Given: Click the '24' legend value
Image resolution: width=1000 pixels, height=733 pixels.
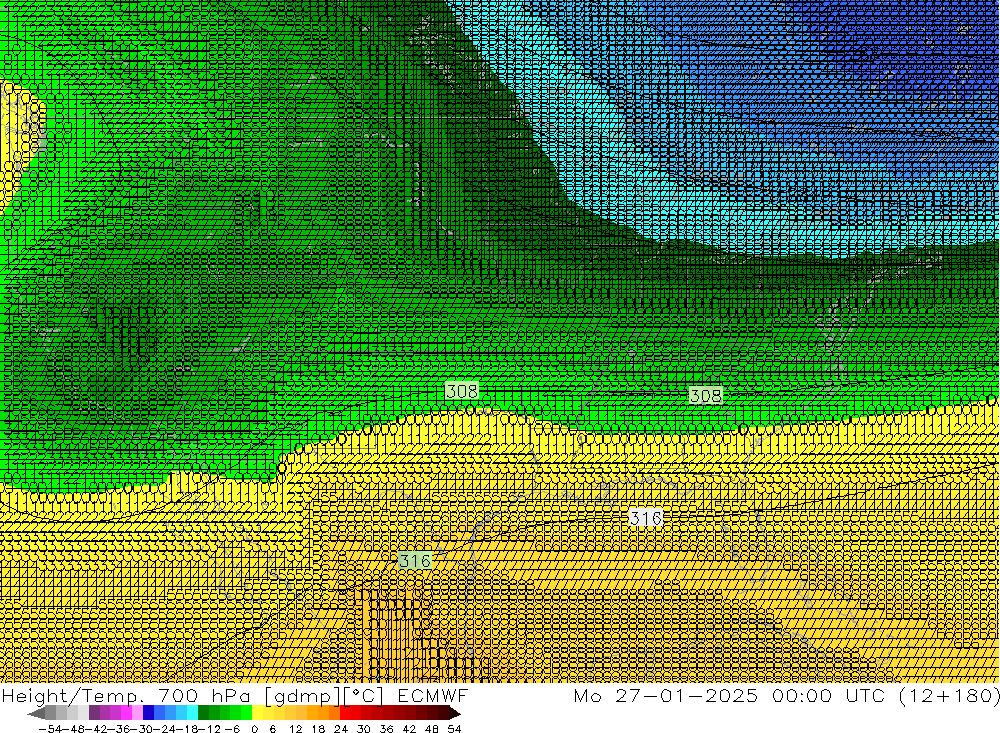Looking at the screenshot, I should pyautogui.click(x=341, y=729).
